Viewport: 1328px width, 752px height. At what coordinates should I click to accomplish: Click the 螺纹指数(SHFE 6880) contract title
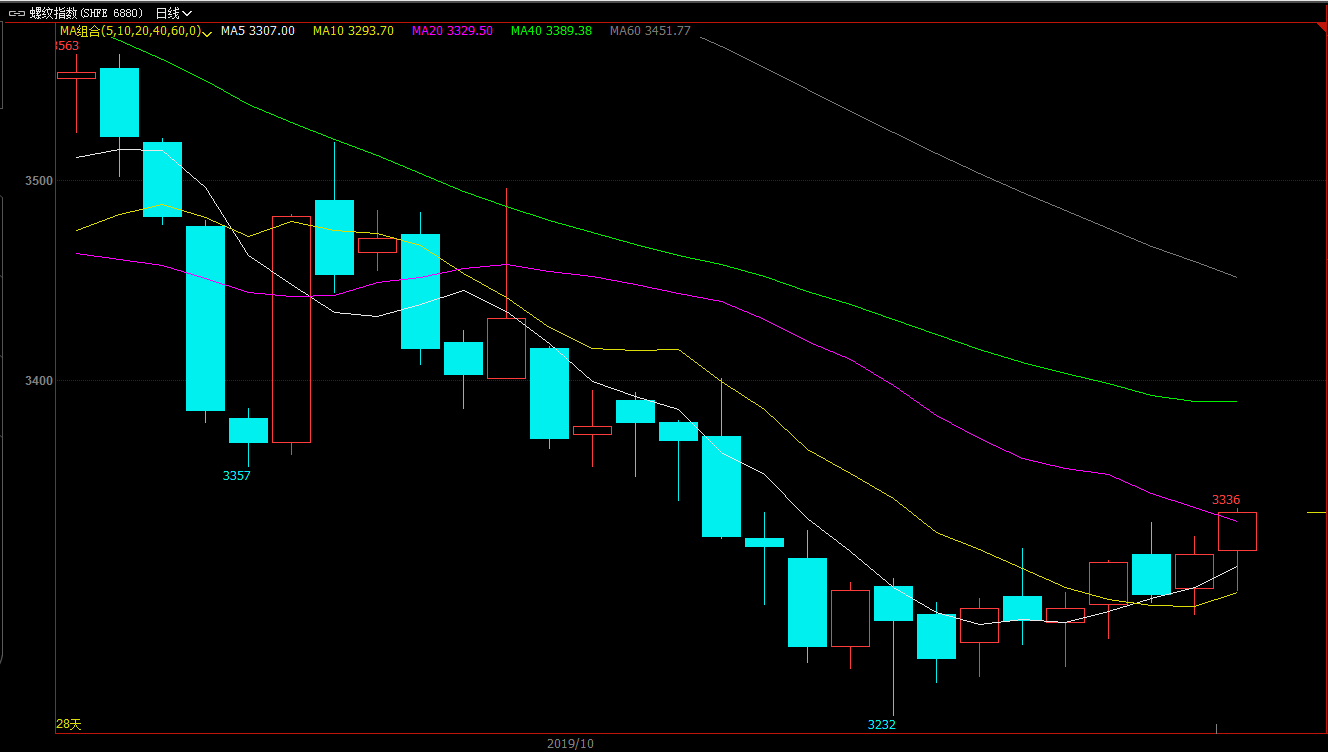pos(86,13)
